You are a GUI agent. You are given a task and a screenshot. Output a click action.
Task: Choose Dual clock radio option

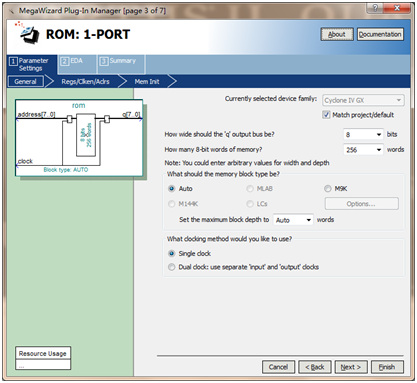(x=172, y=267)
